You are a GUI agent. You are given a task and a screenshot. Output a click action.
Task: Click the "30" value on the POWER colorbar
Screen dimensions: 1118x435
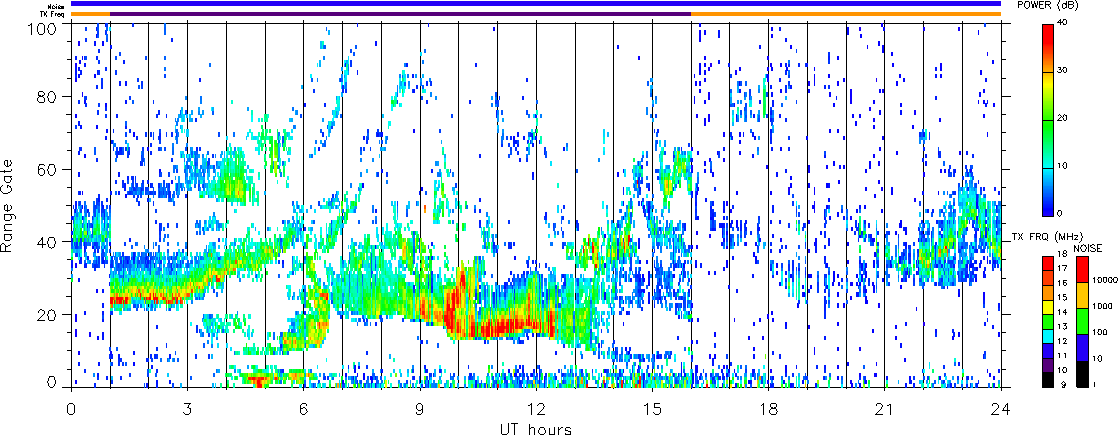(x=1063, y=71)
